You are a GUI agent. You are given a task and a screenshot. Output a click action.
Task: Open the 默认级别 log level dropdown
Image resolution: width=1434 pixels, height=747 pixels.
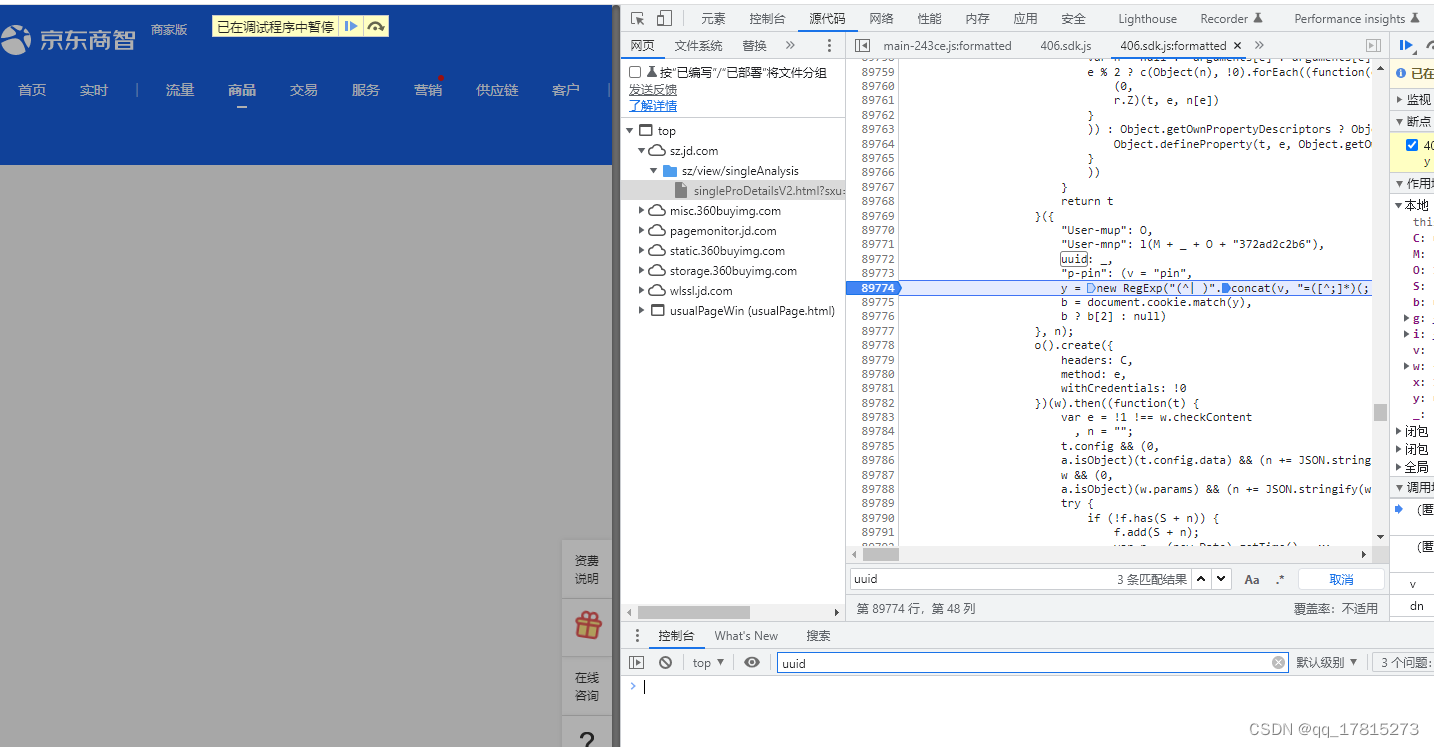coord(1327,663)
